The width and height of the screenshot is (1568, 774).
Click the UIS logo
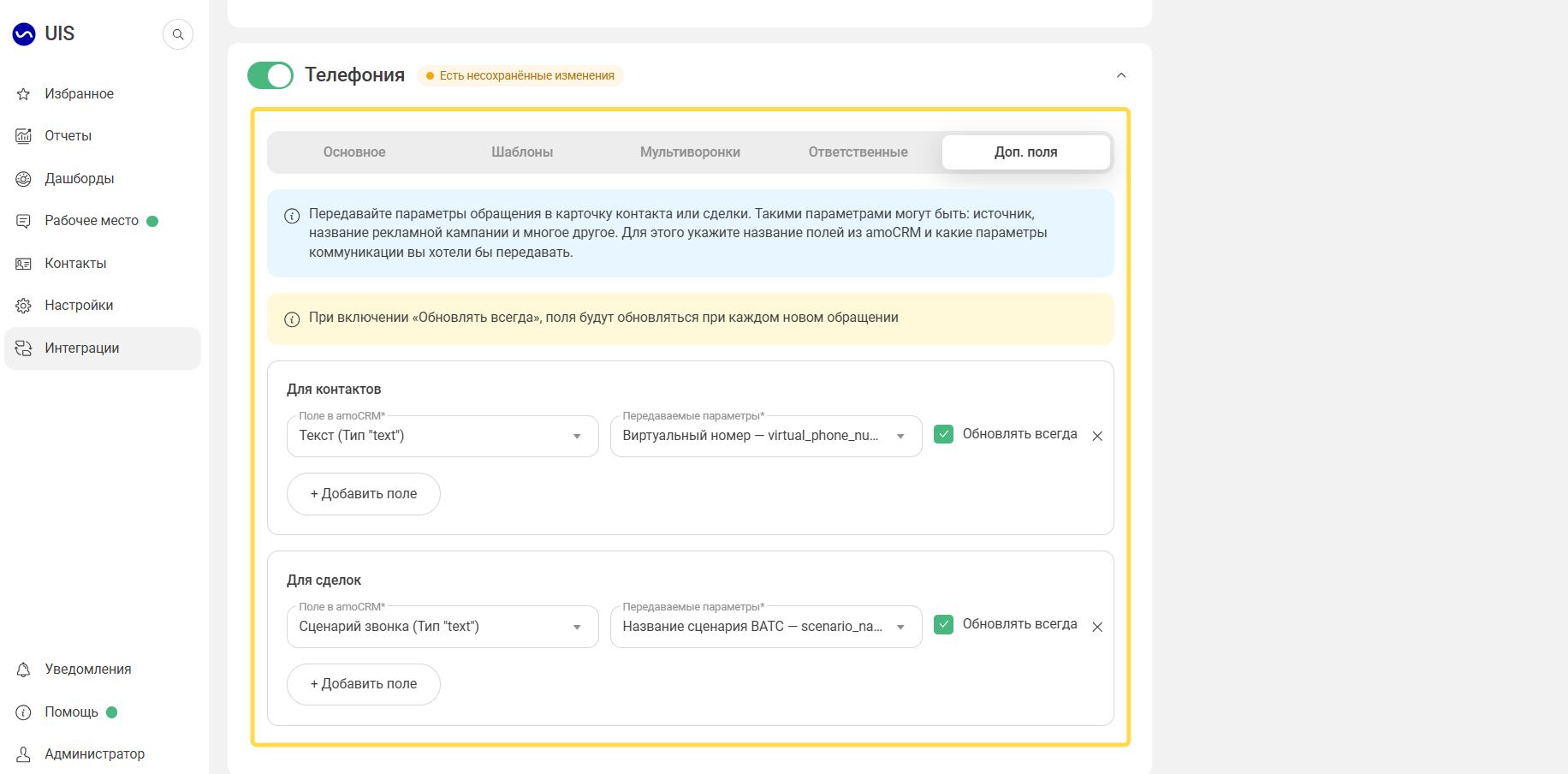tap(44, 33)
